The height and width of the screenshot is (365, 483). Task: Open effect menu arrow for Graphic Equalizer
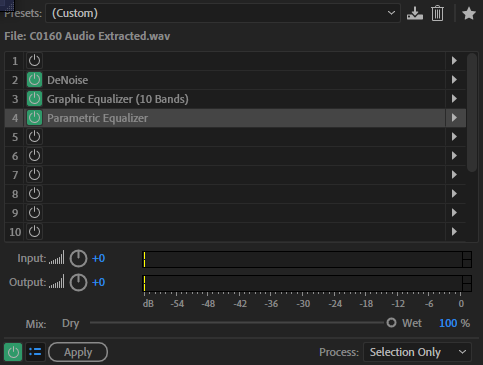[x=454, y=99]
